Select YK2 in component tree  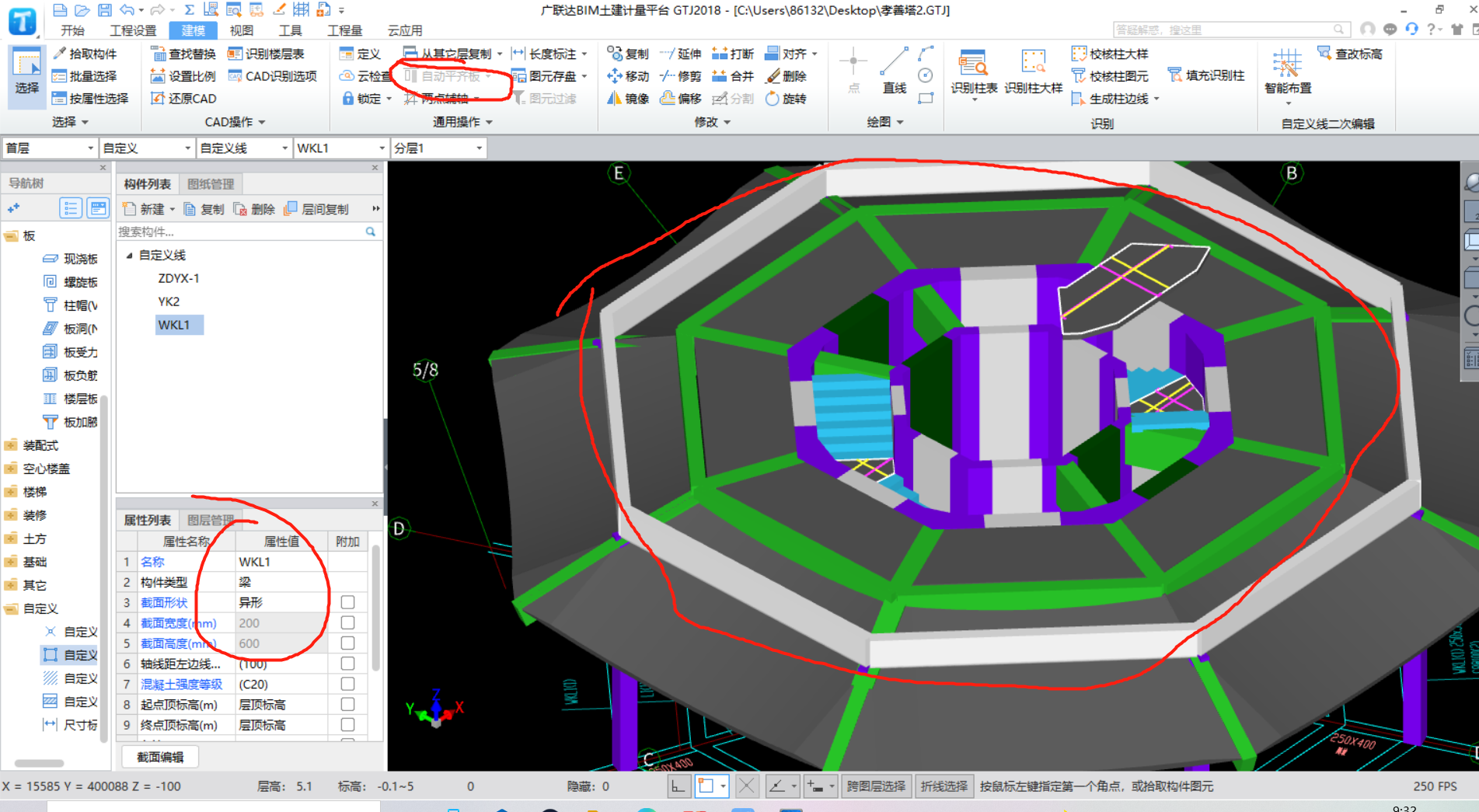[169, 301]
